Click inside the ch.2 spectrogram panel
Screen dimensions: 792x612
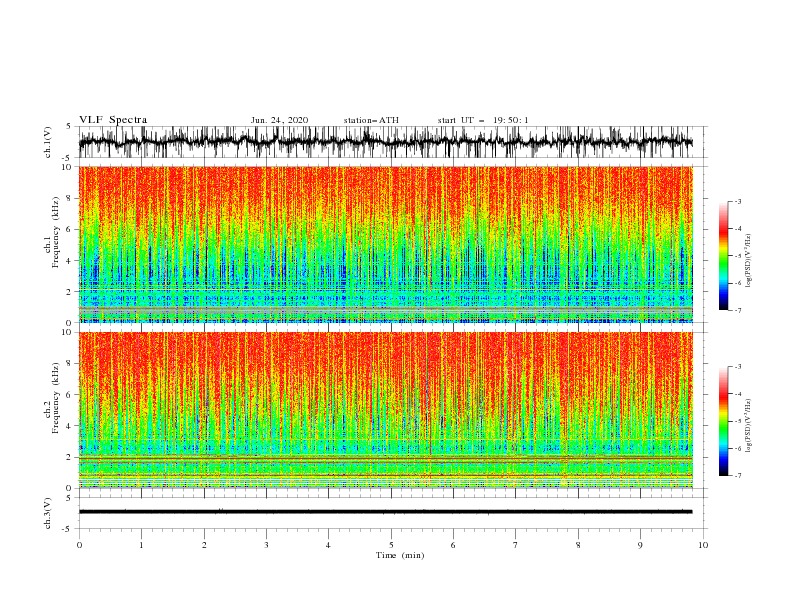click(x=386, y=410)
